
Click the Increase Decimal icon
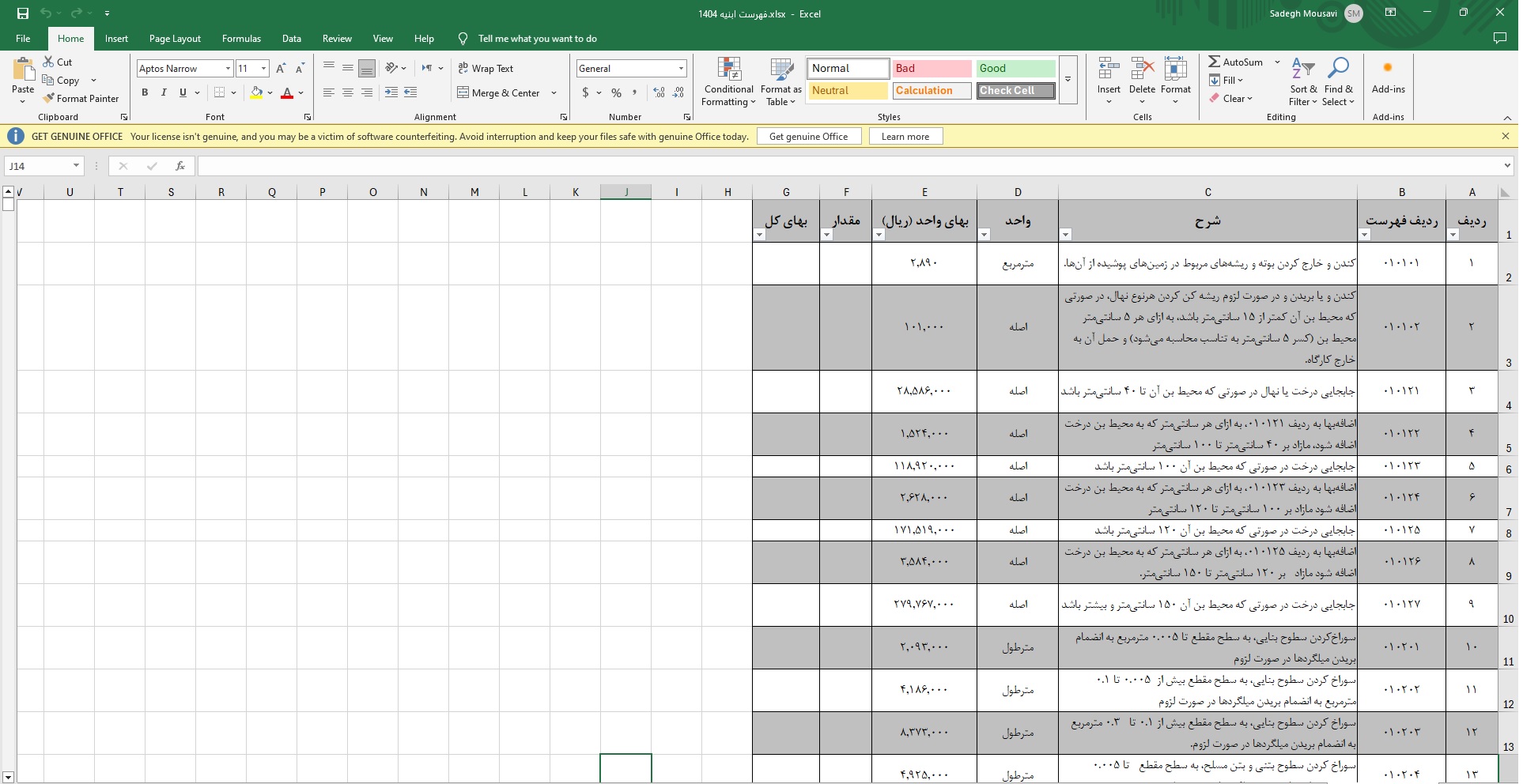click(x=659, y=92)
